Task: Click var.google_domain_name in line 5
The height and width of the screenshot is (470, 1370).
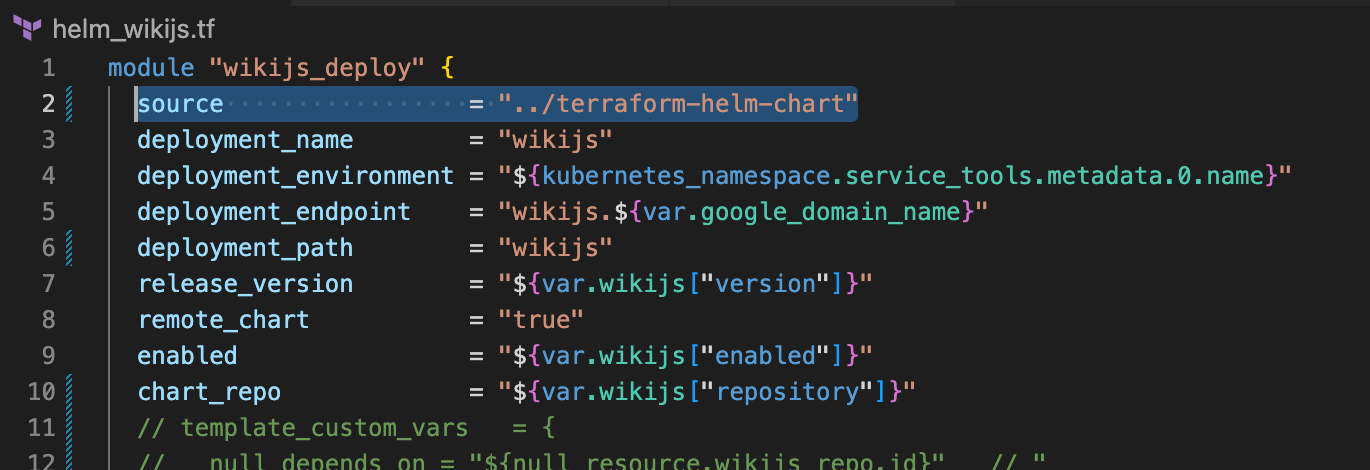Action: click(x=802, y=212)
